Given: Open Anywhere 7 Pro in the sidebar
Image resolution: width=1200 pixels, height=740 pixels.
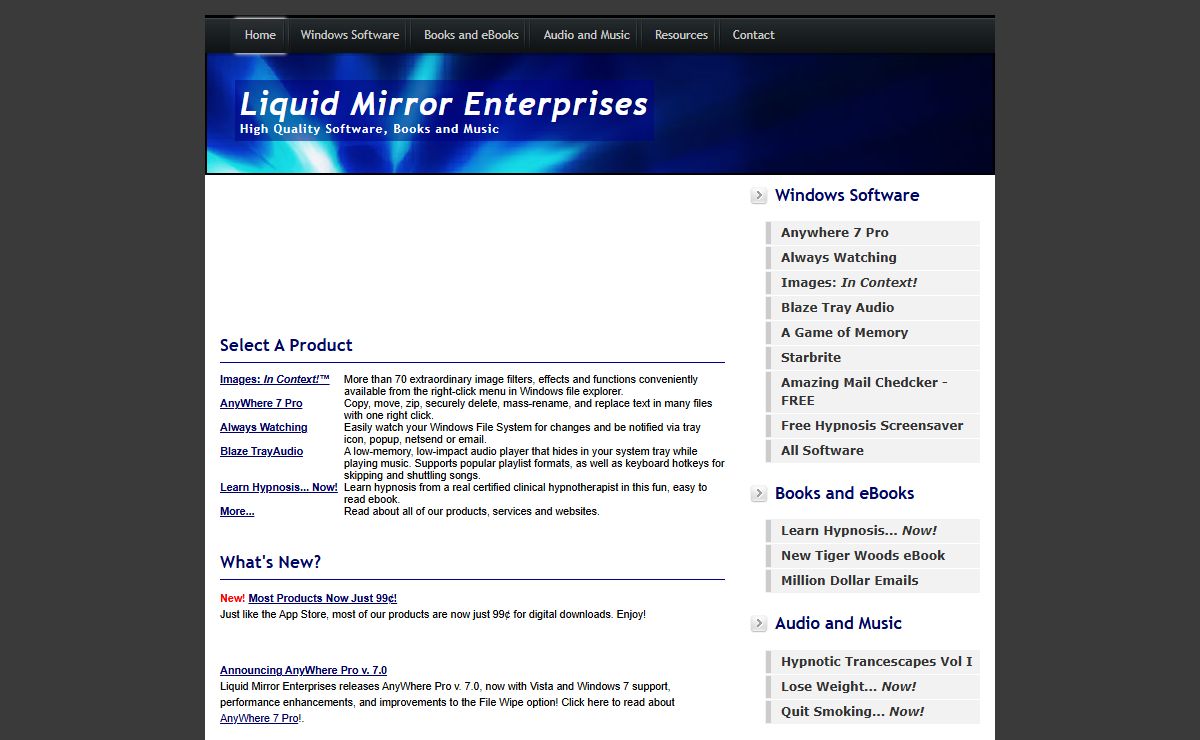Looking at the screenshot, I should coord(873,233).
